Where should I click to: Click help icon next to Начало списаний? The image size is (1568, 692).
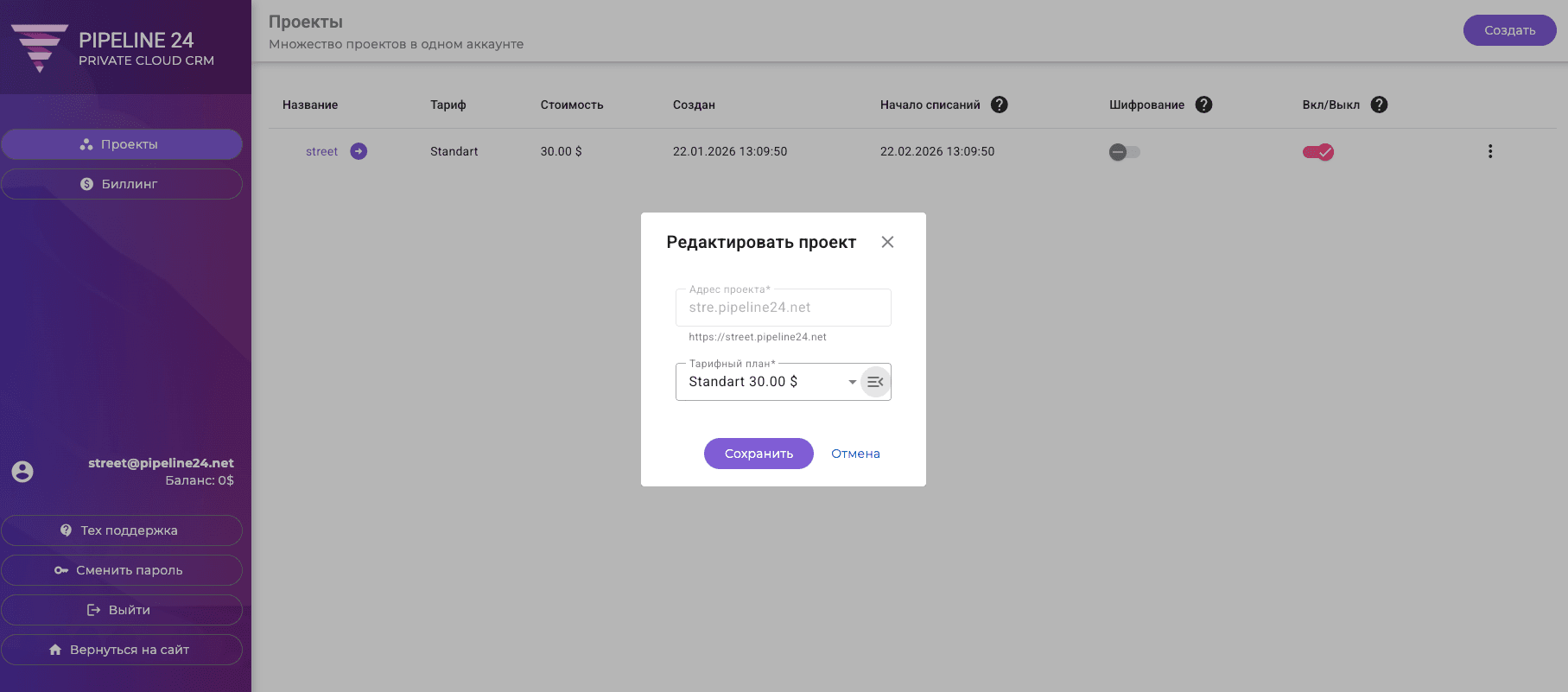(1000, 105)
